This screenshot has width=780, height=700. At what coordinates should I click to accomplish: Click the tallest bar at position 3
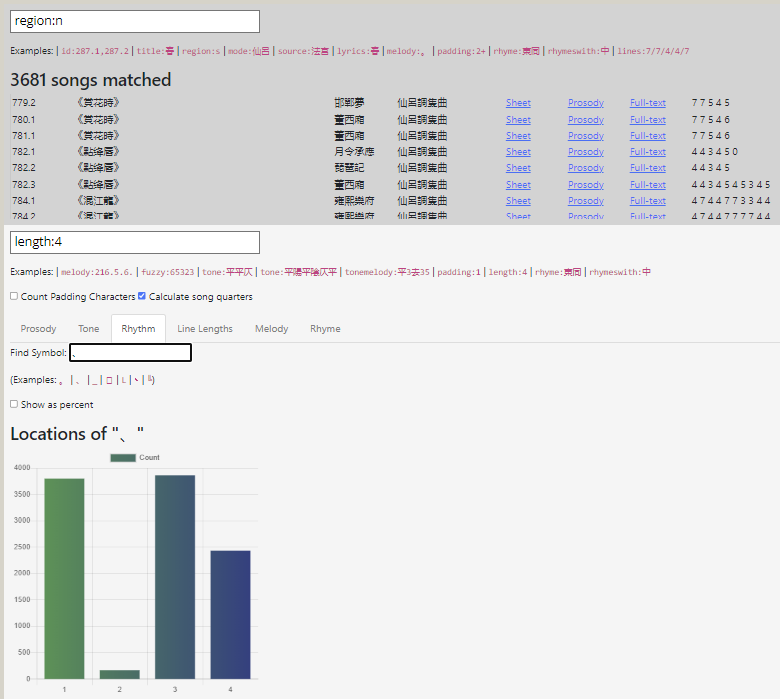pyautogui.click(x=175, y=576)
